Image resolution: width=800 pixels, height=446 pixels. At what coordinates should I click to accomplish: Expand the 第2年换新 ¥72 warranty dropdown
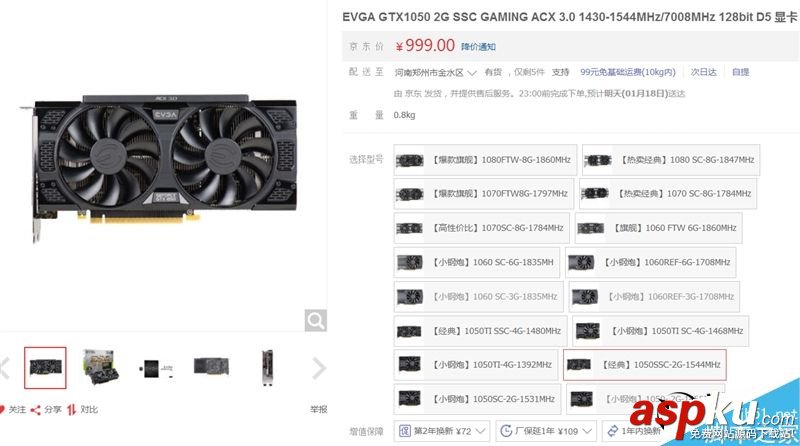pyautogui.click(x=442, y=431)
